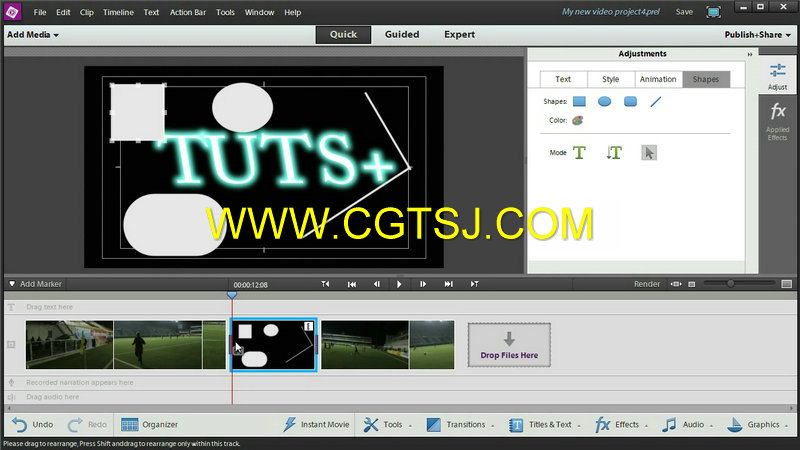Choose horizontal type tool mode

[579, 153]
